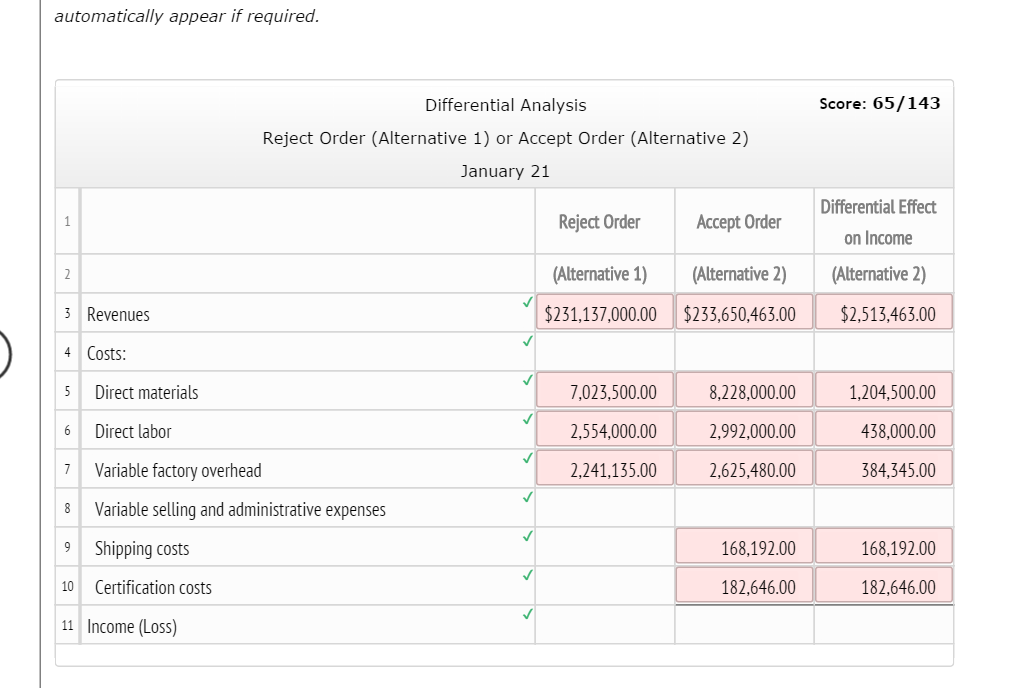Click the Income (Loss) row label
Viewport: 1016px width, 688px height.
(x=132, y=627)
